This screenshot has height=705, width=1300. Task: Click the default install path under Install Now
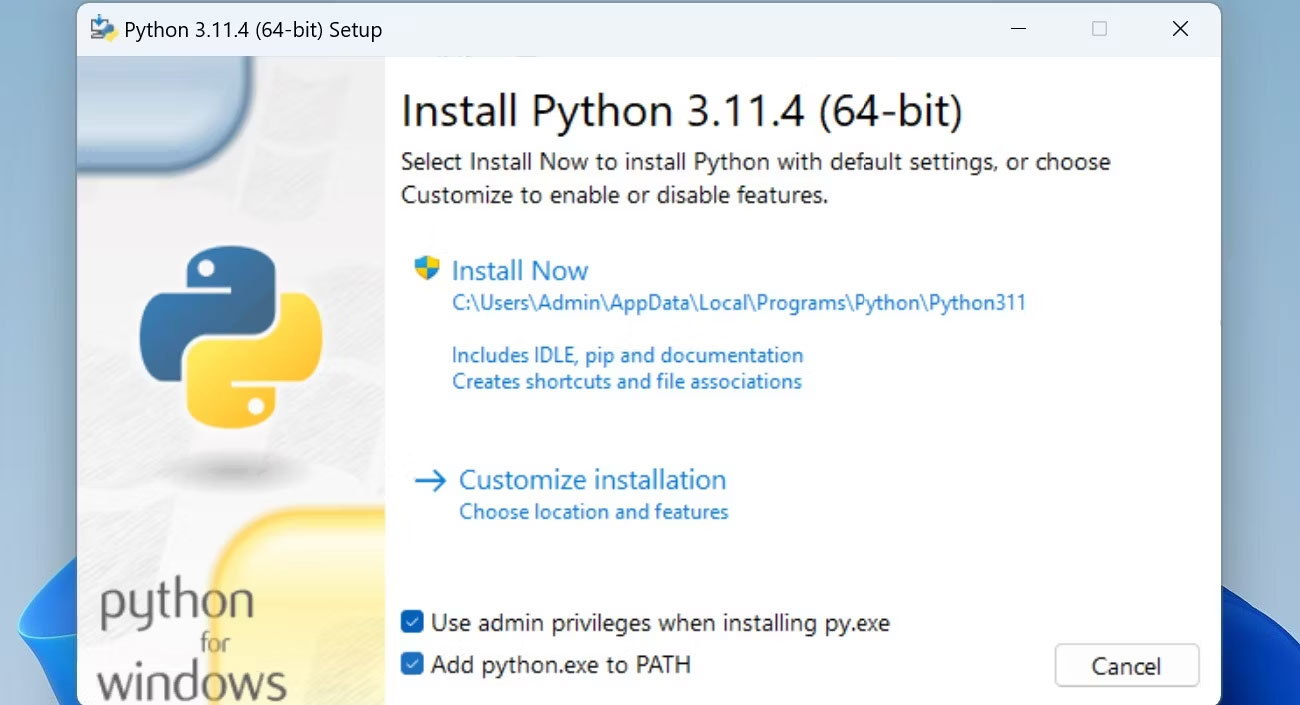739,303
